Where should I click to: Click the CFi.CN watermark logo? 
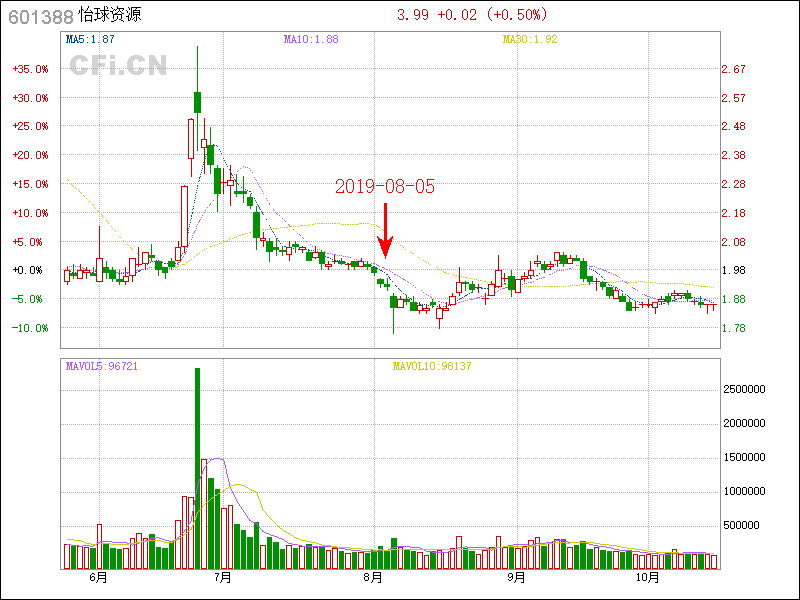[x=118, y=66]
